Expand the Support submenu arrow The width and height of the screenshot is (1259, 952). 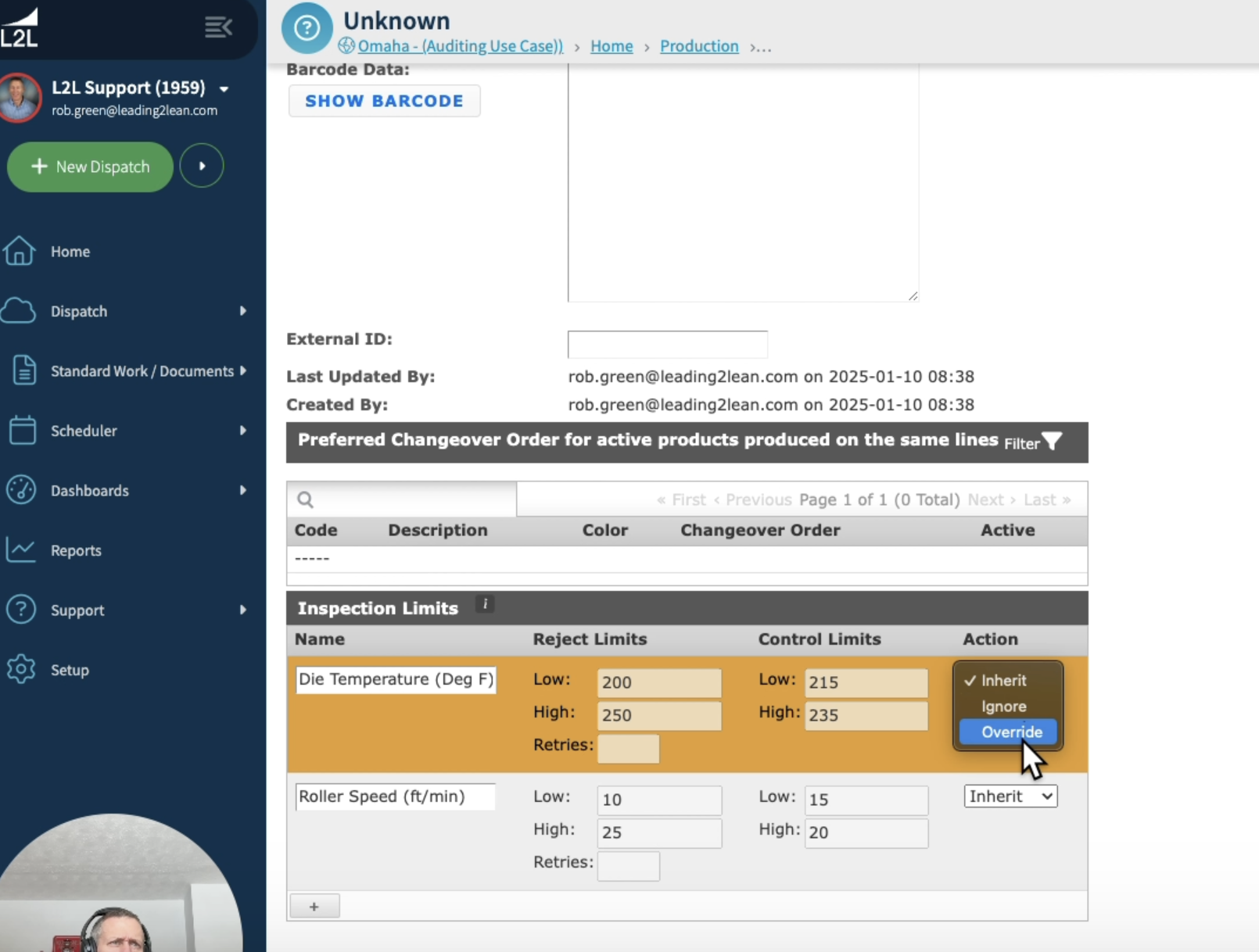tap(243, 610)
